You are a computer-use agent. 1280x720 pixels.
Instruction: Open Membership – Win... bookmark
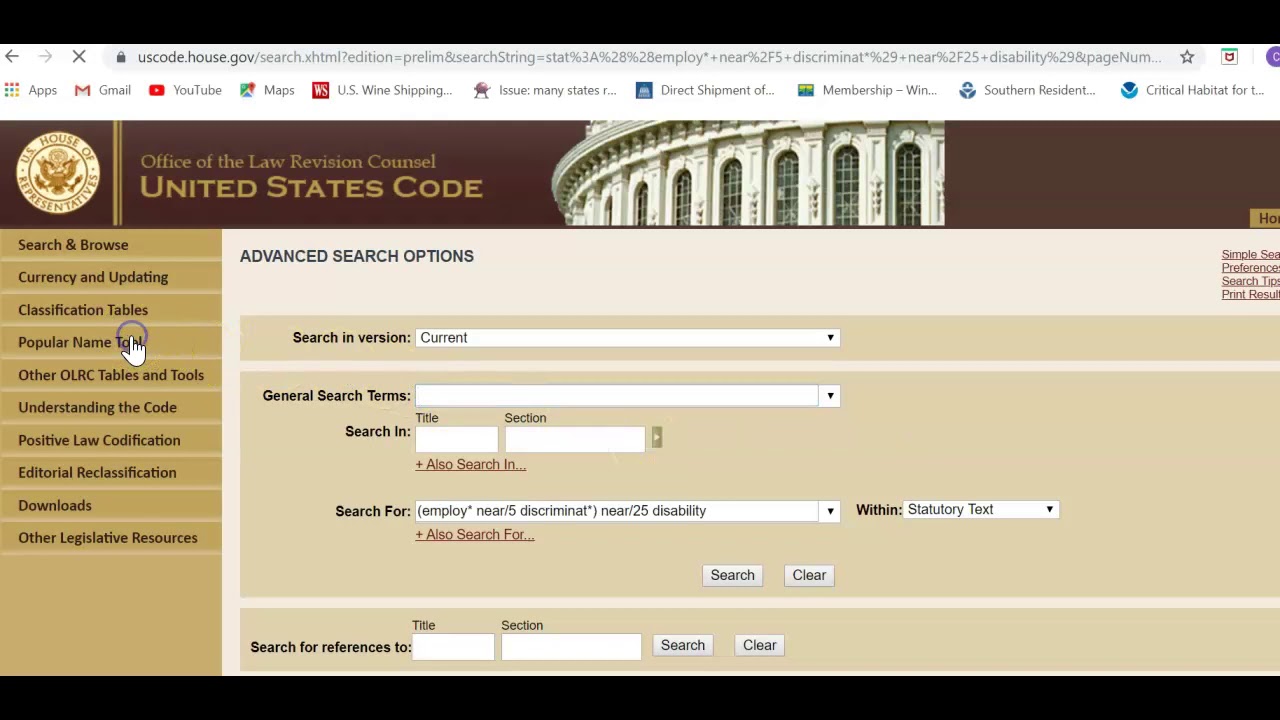point(867,90)
